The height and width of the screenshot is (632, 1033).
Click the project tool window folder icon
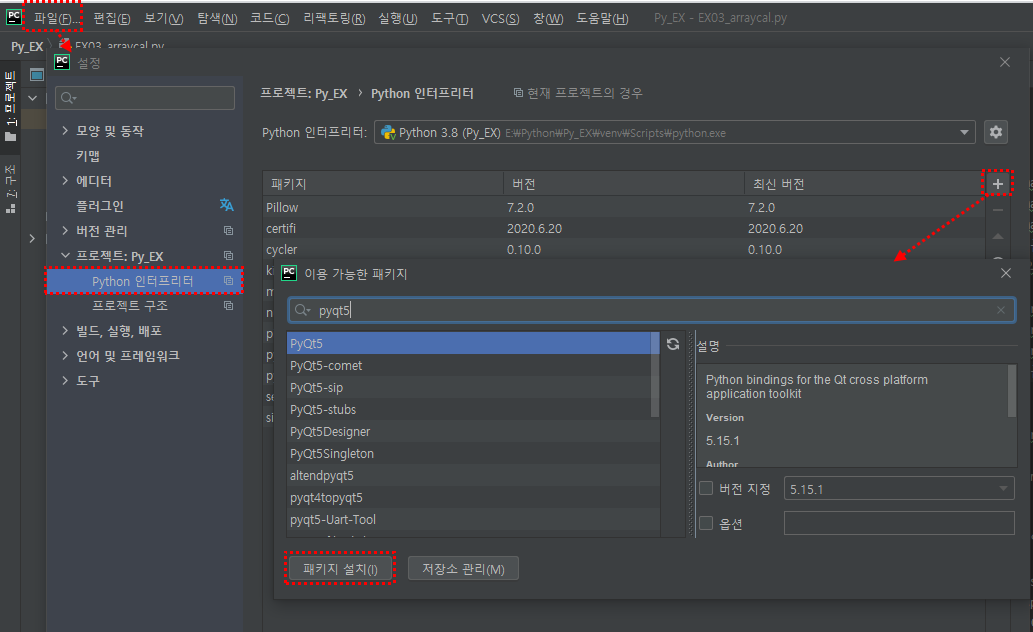[x=10, y=137]
